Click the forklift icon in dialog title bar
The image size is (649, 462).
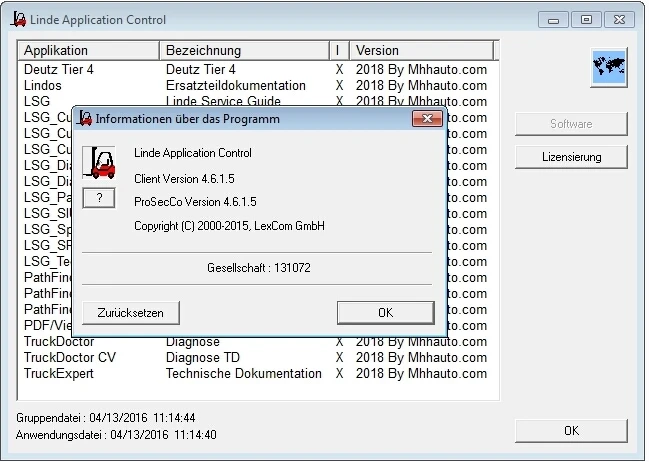point(84,118)
